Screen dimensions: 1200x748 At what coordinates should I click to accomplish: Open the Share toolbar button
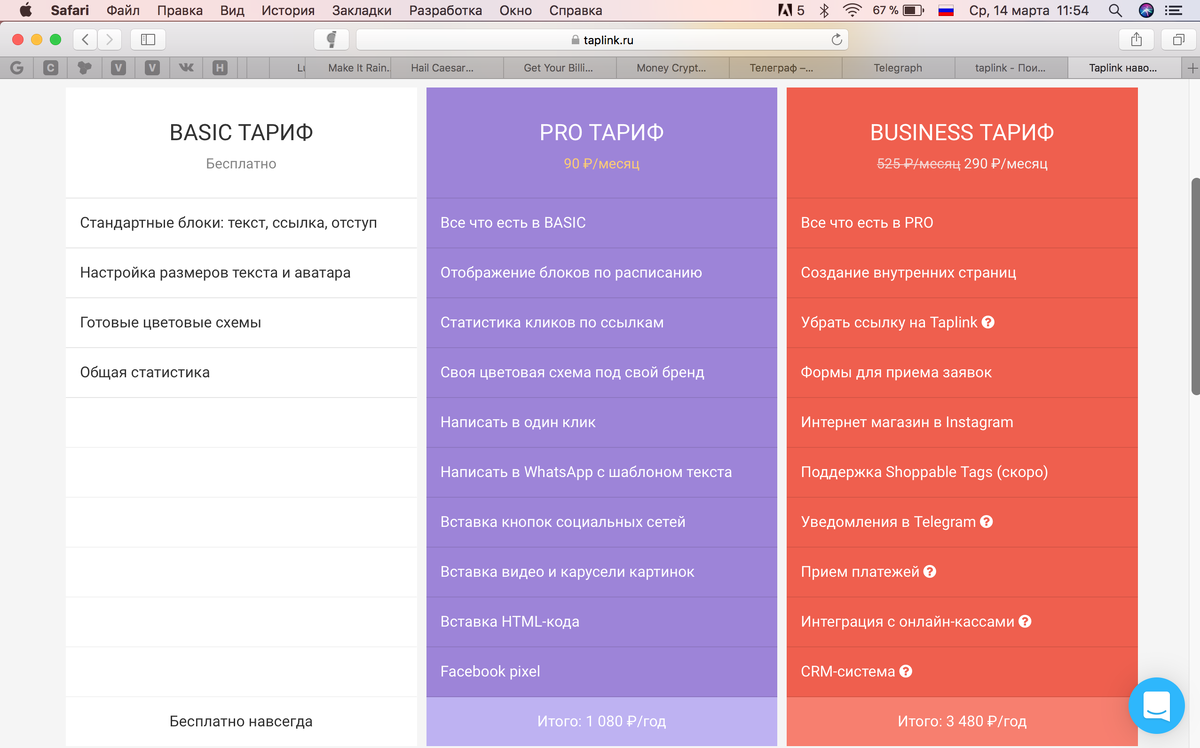(x=1136, y=40)
